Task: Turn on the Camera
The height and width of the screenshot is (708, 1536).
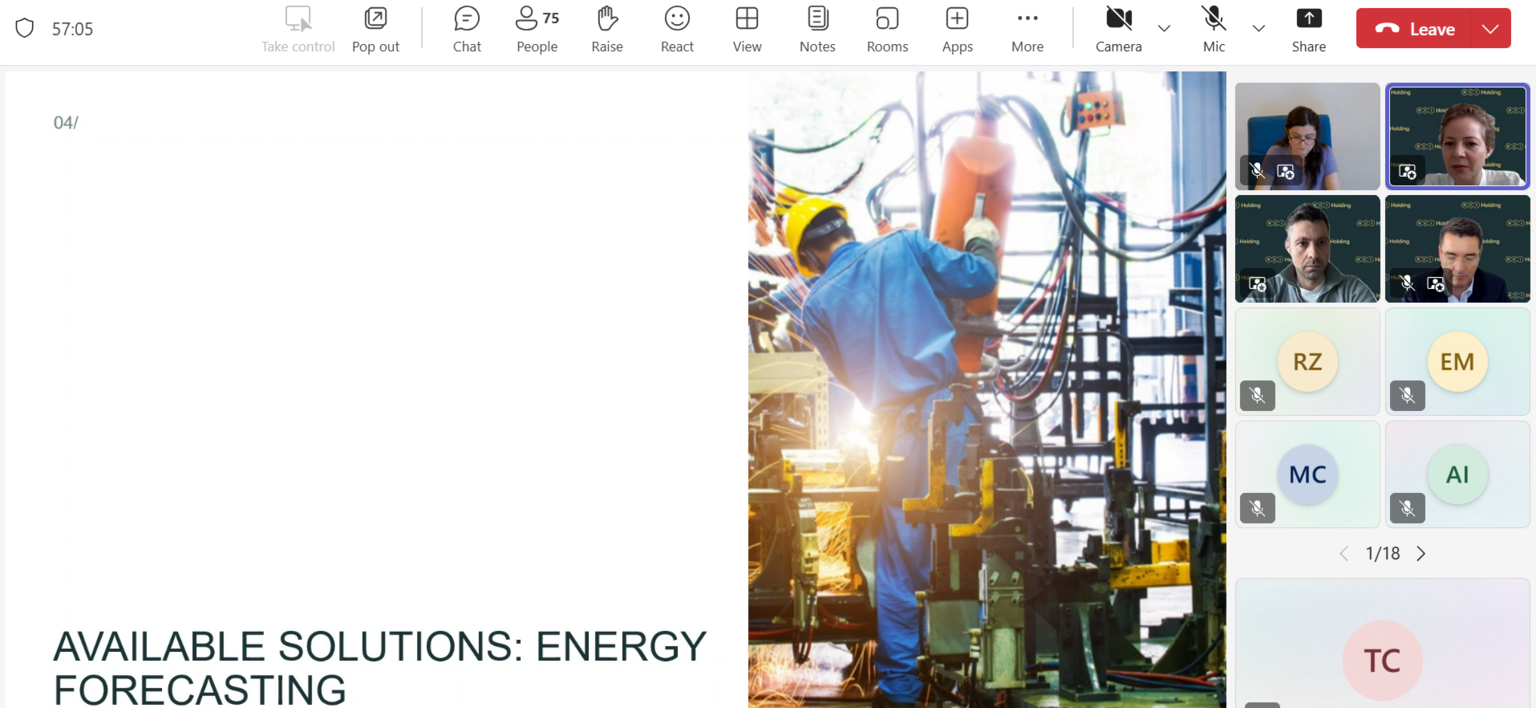Action: 1118,29
